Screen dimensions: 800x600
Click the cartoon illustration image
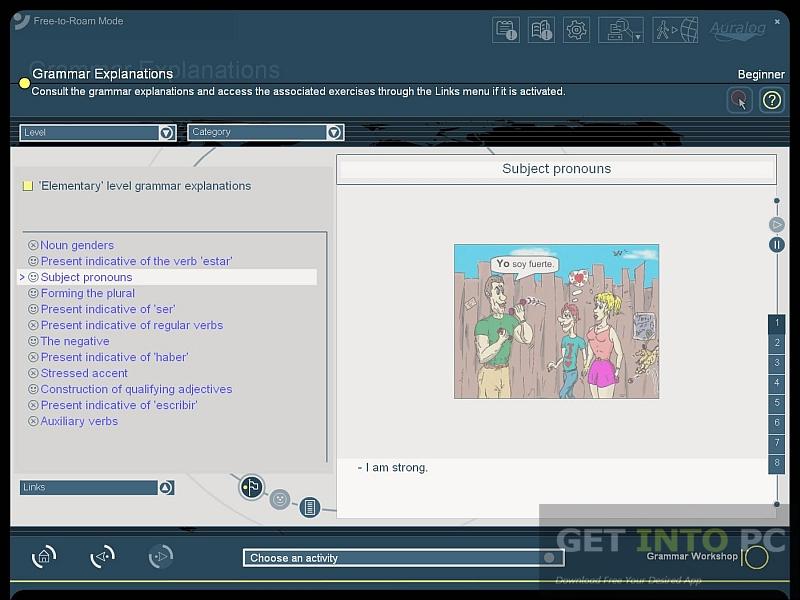point(556,321)
